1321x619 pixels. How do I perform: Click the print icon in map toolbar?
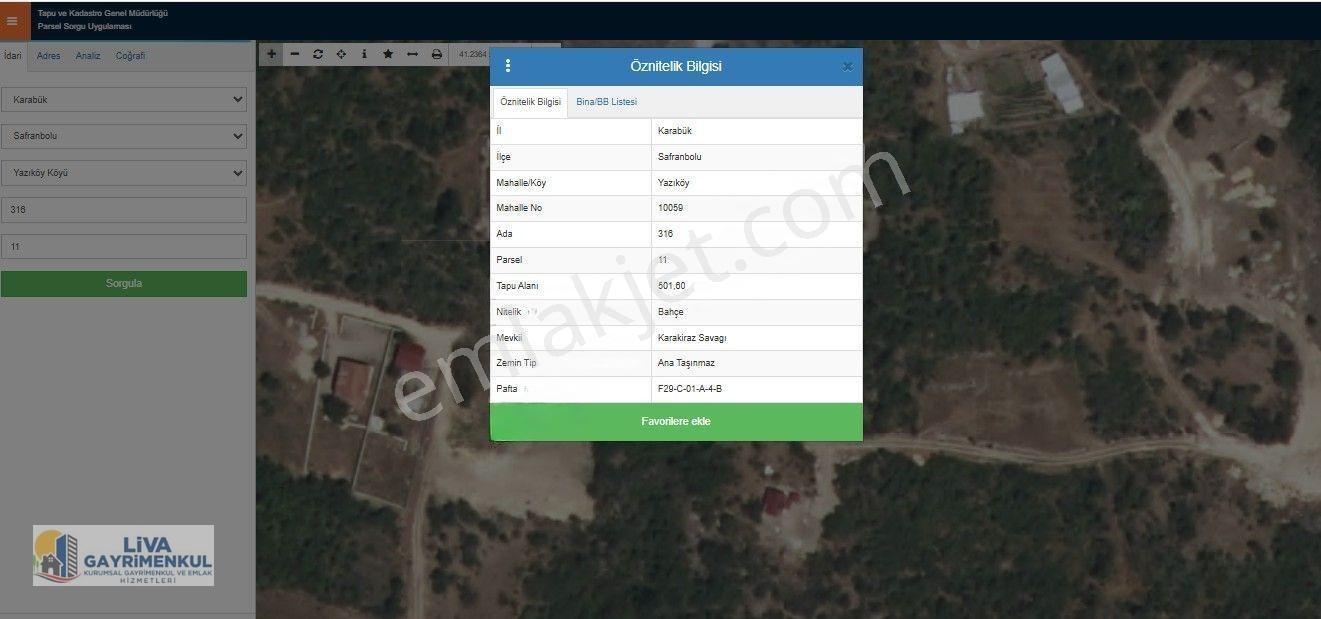[x=436, y=54]
